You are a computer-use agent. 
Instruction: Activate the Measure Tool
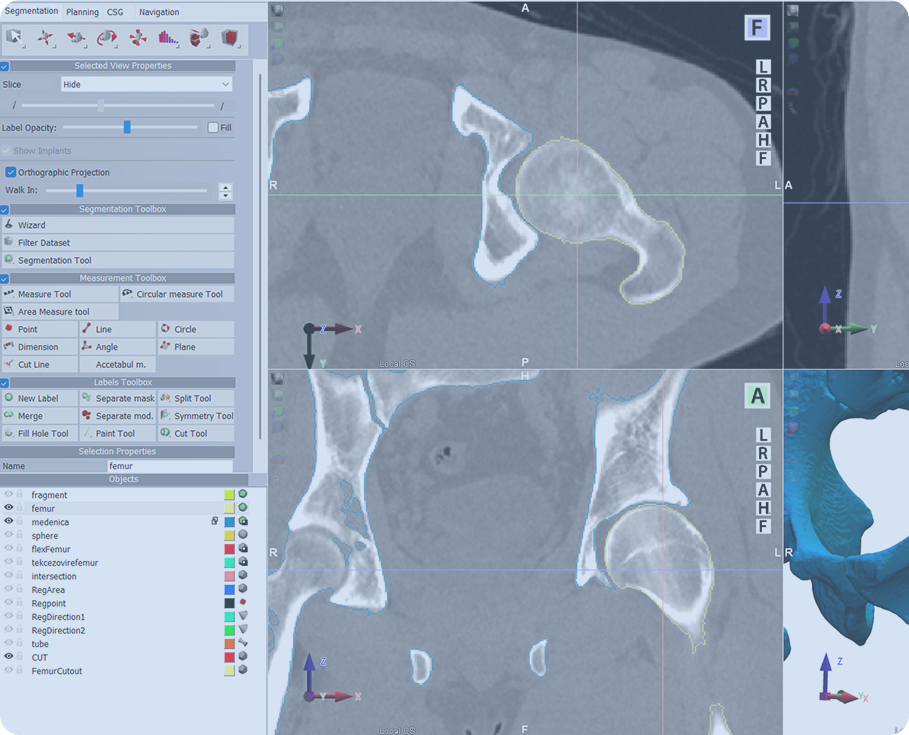[60, 294]
